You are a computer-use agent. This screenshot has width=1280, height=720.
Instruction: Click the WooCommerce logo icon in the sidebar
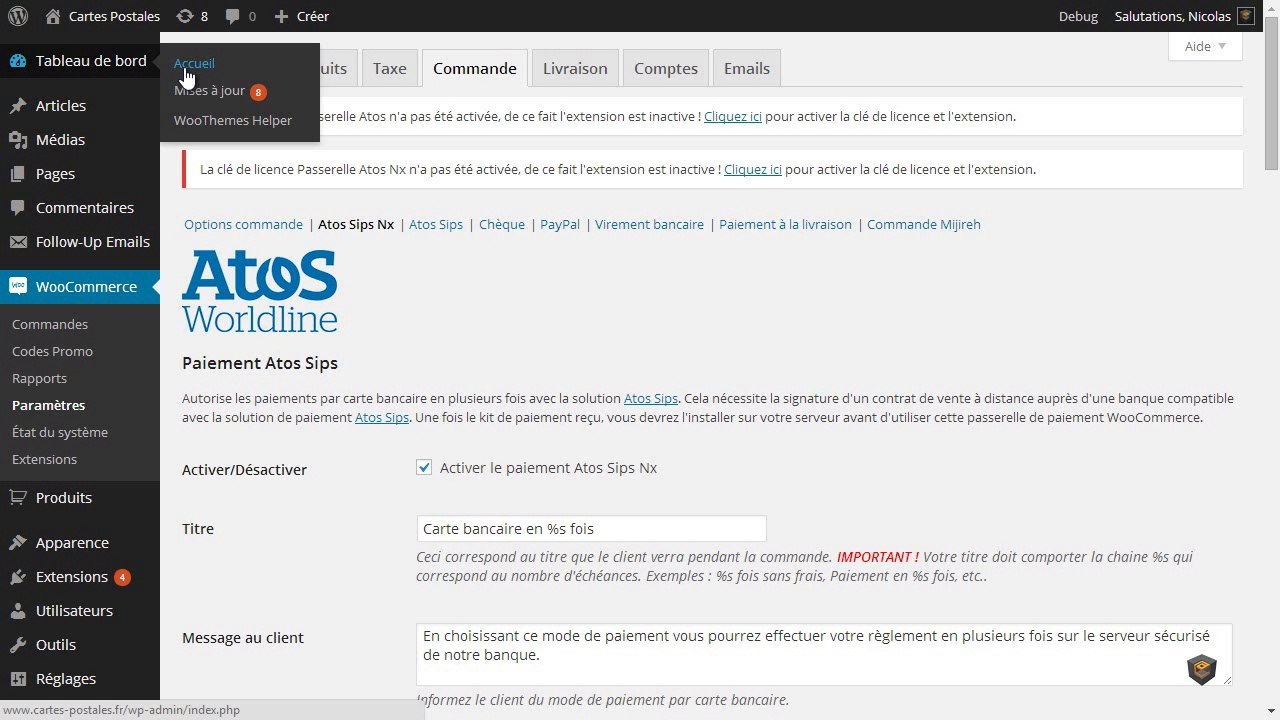coord(18,286)
